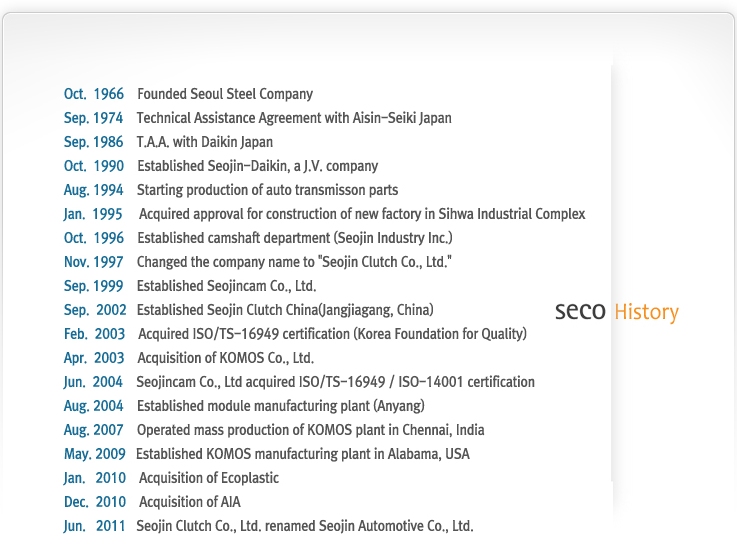Viewport: 737px width, 548px height.
Task: Click the ISO-14001 certification entry
Action: (x=336, y=382)
